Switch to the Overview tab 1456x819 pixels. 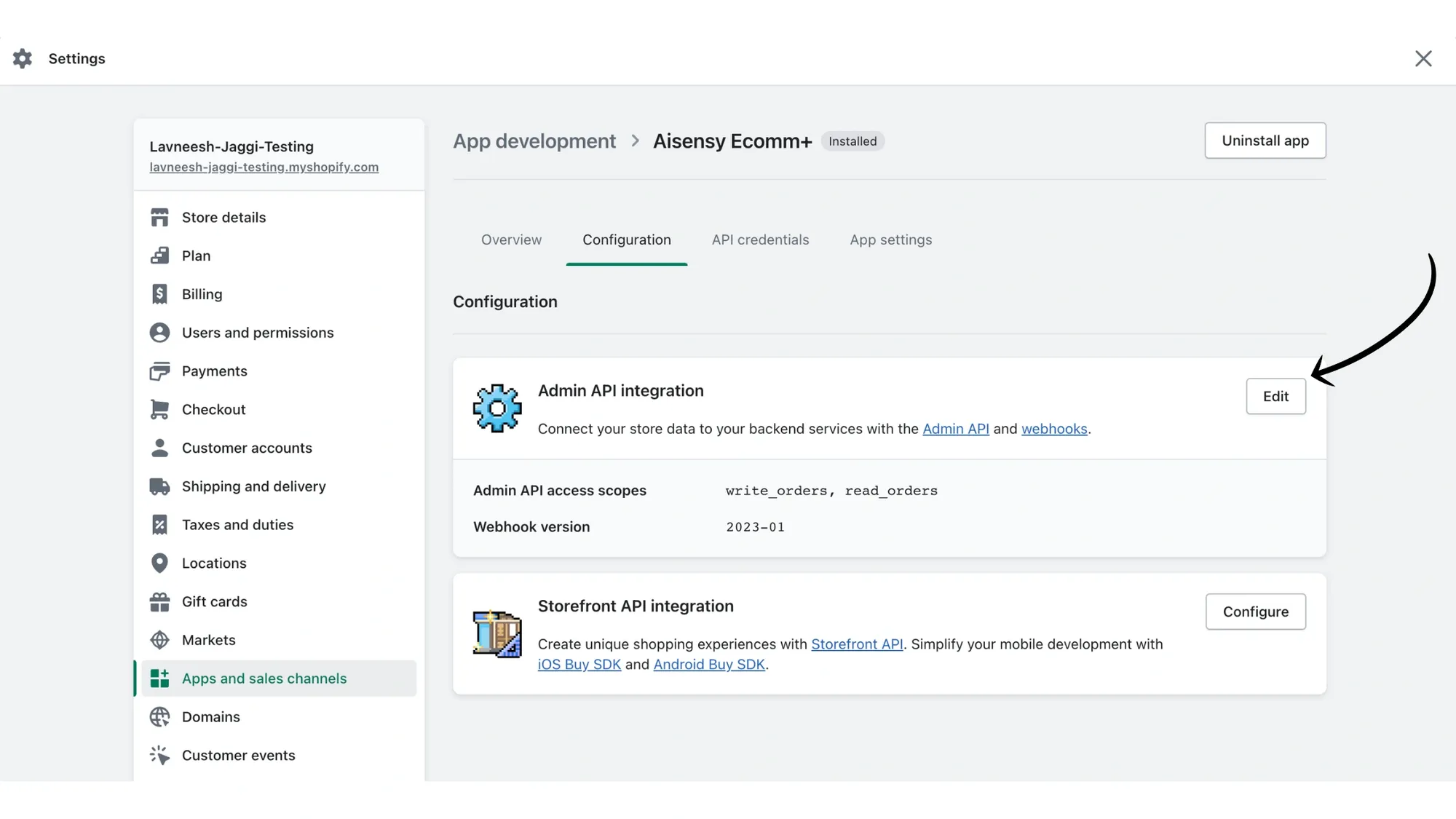coord(511,240)
